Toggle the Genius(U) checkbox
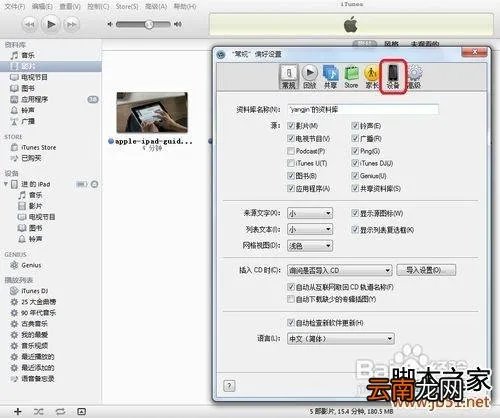The height and width of the screenshot is (418, 500). pyautogui.click(x=355, y=176)
